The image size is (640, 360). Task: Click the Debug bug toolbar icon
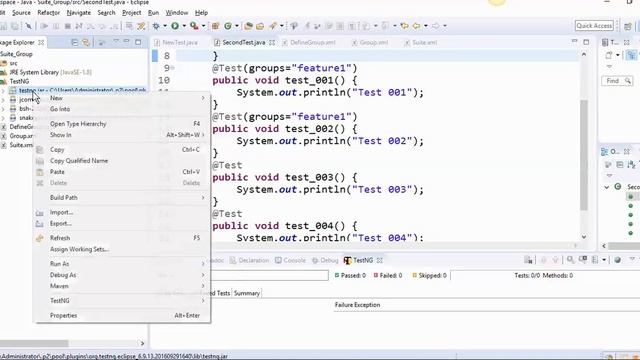click(x=156, y=26)
